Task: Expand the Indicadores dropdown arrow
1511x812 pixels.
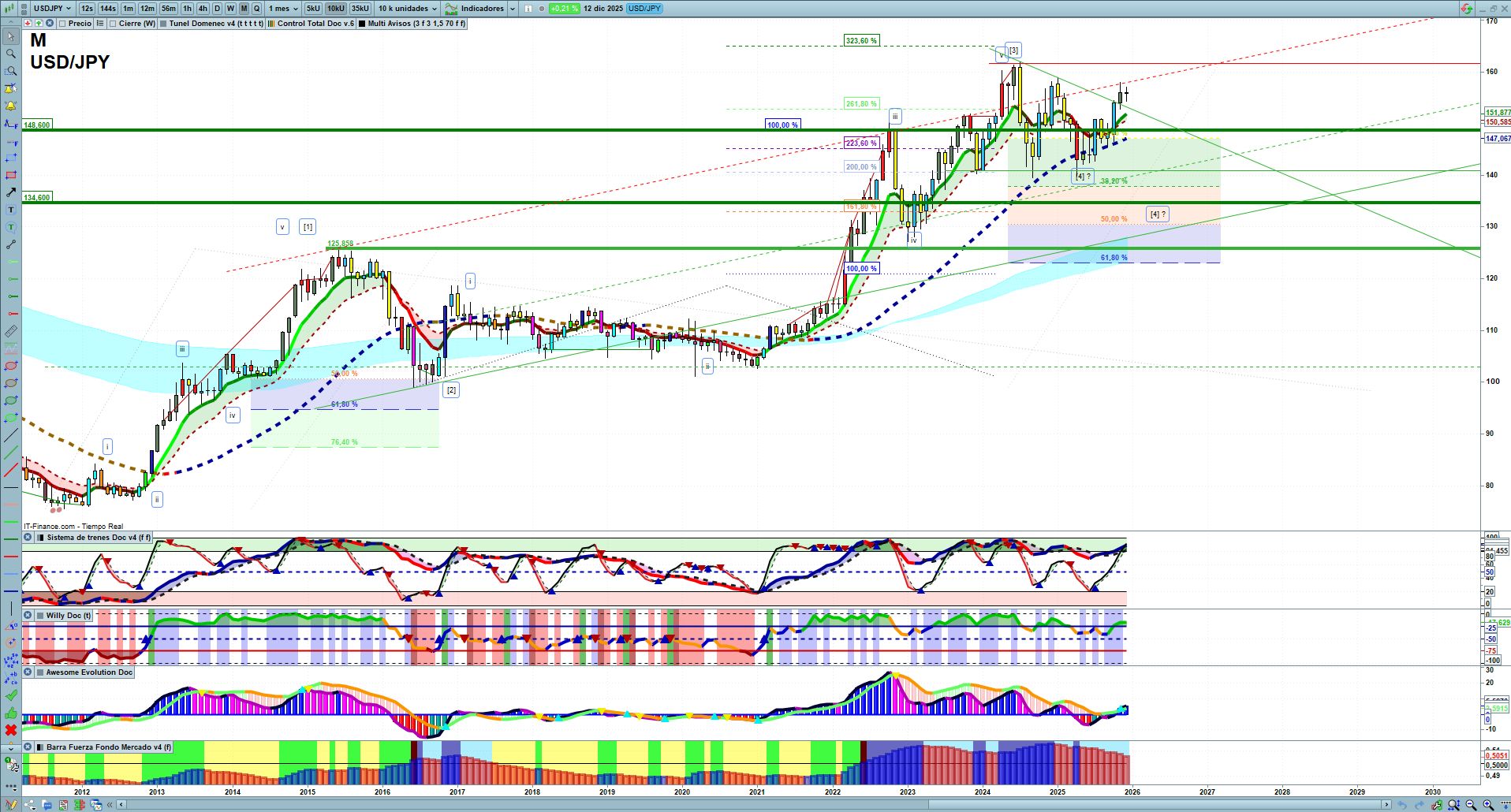Action: (x=513, y=9)
